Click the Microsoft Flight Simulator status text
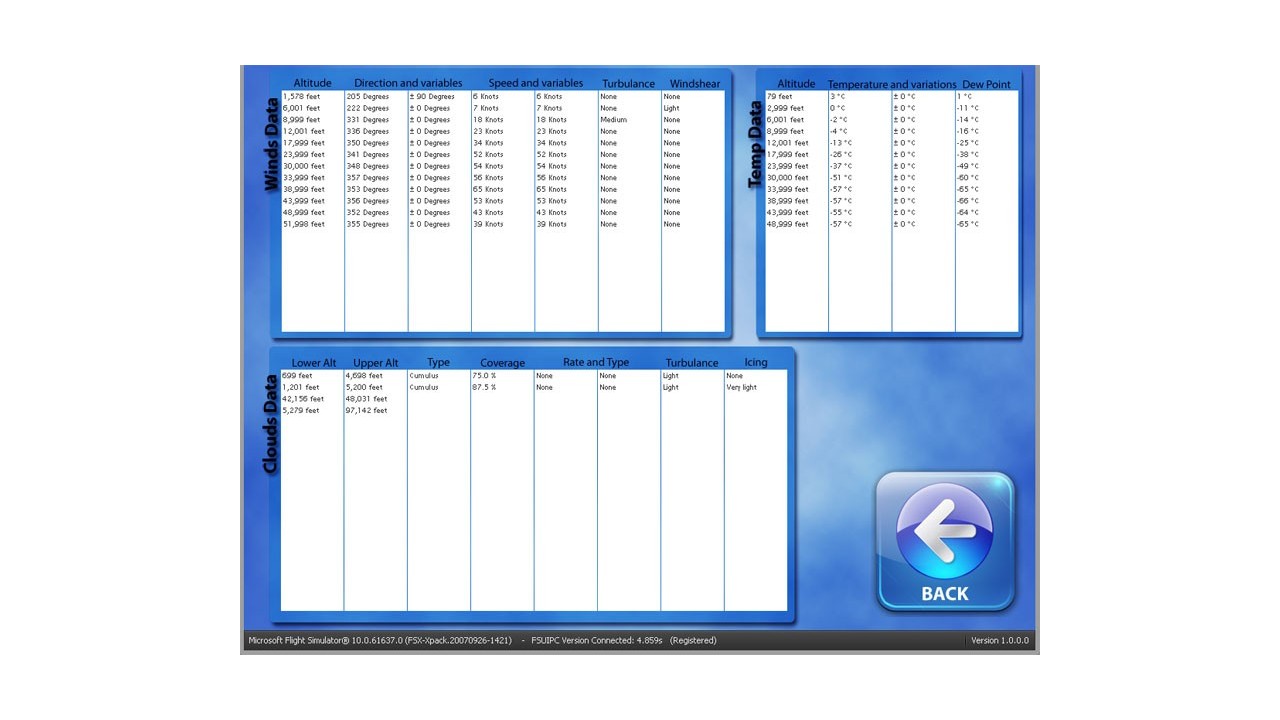 (x=381, y=641)
